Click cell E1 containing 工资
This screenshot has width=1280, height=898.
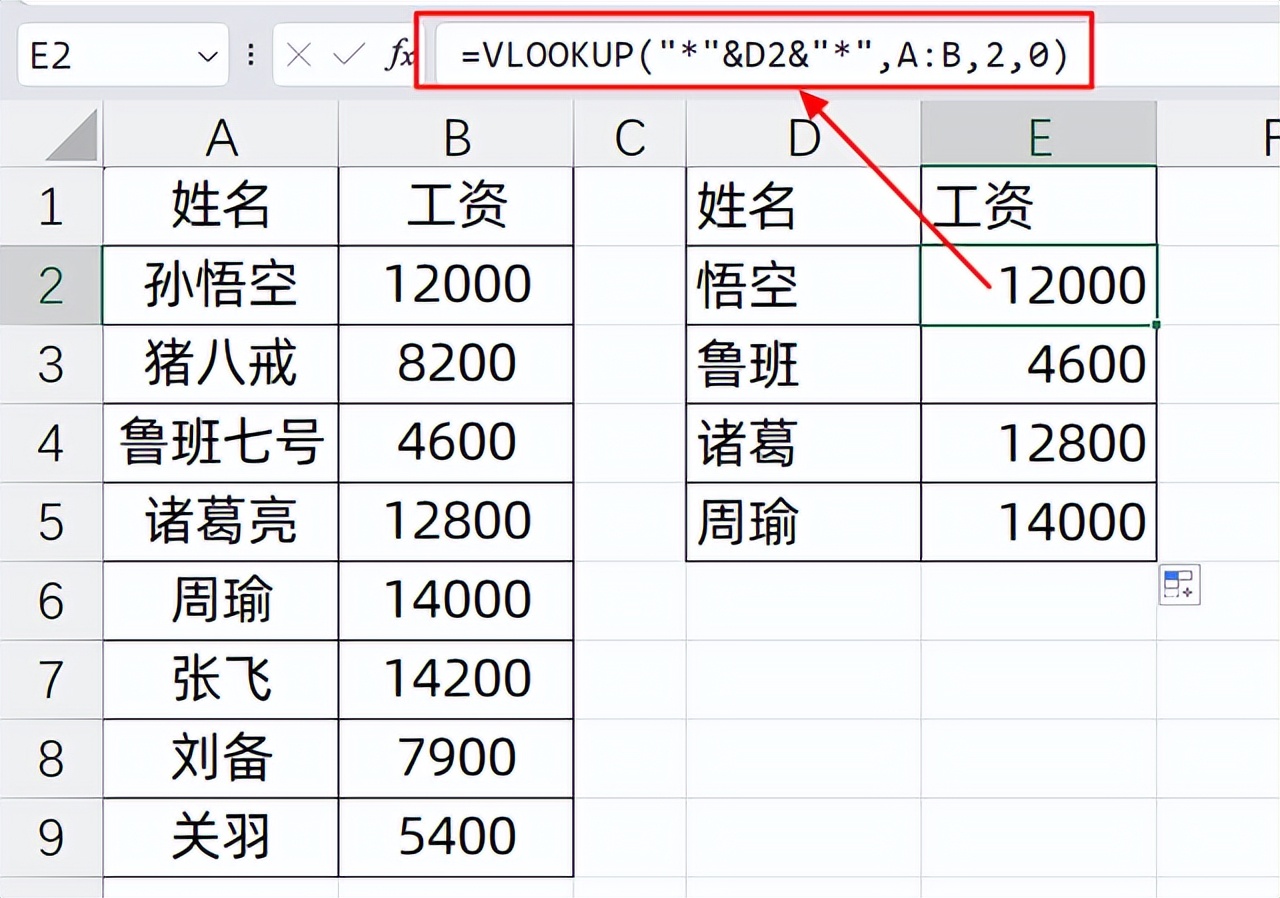click(x=1039, y=206)
